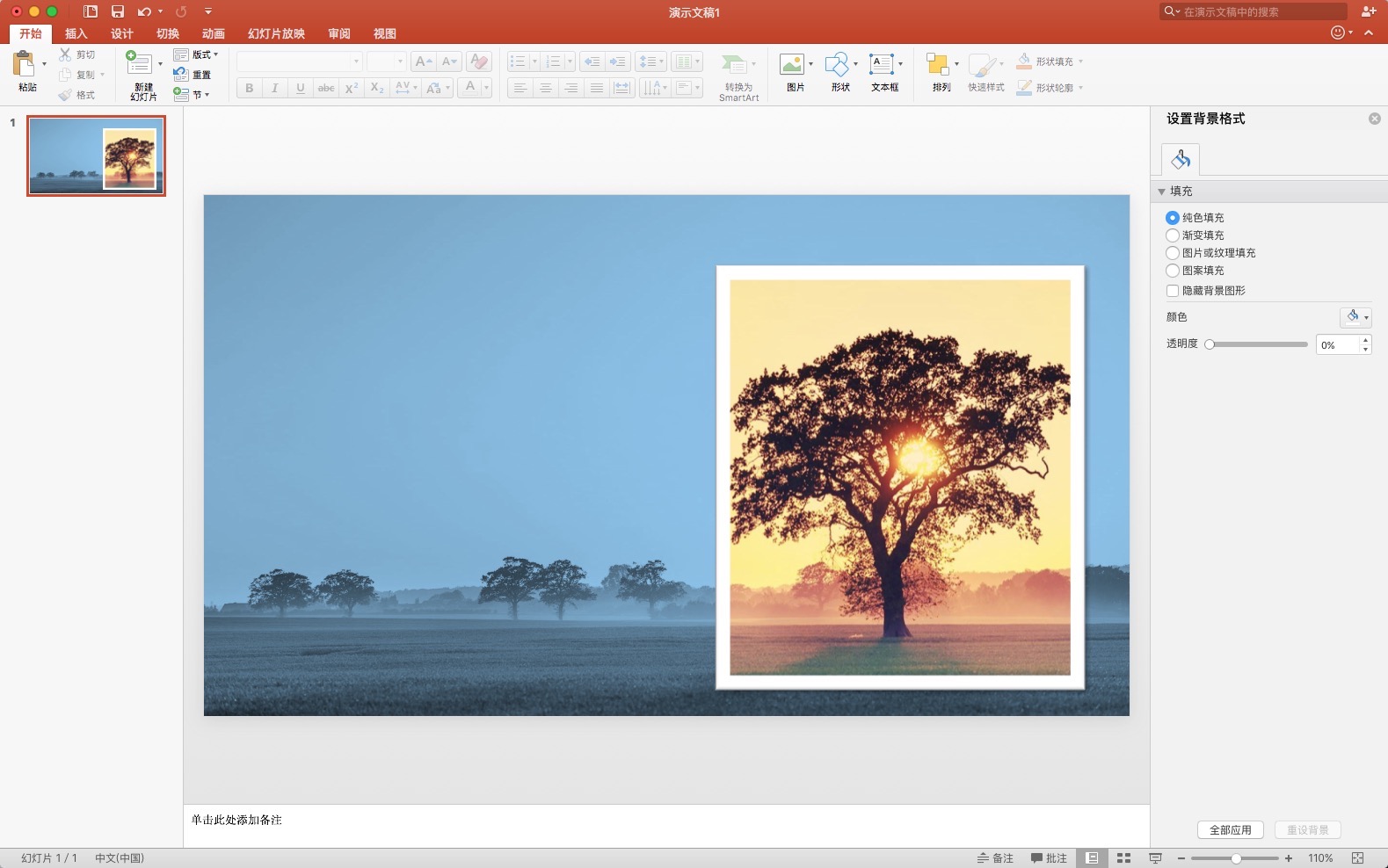Enable the 隐藏背景图形 checkbox
The width and height of the screenshot is (1388, 868).
tap(1173, 291)
